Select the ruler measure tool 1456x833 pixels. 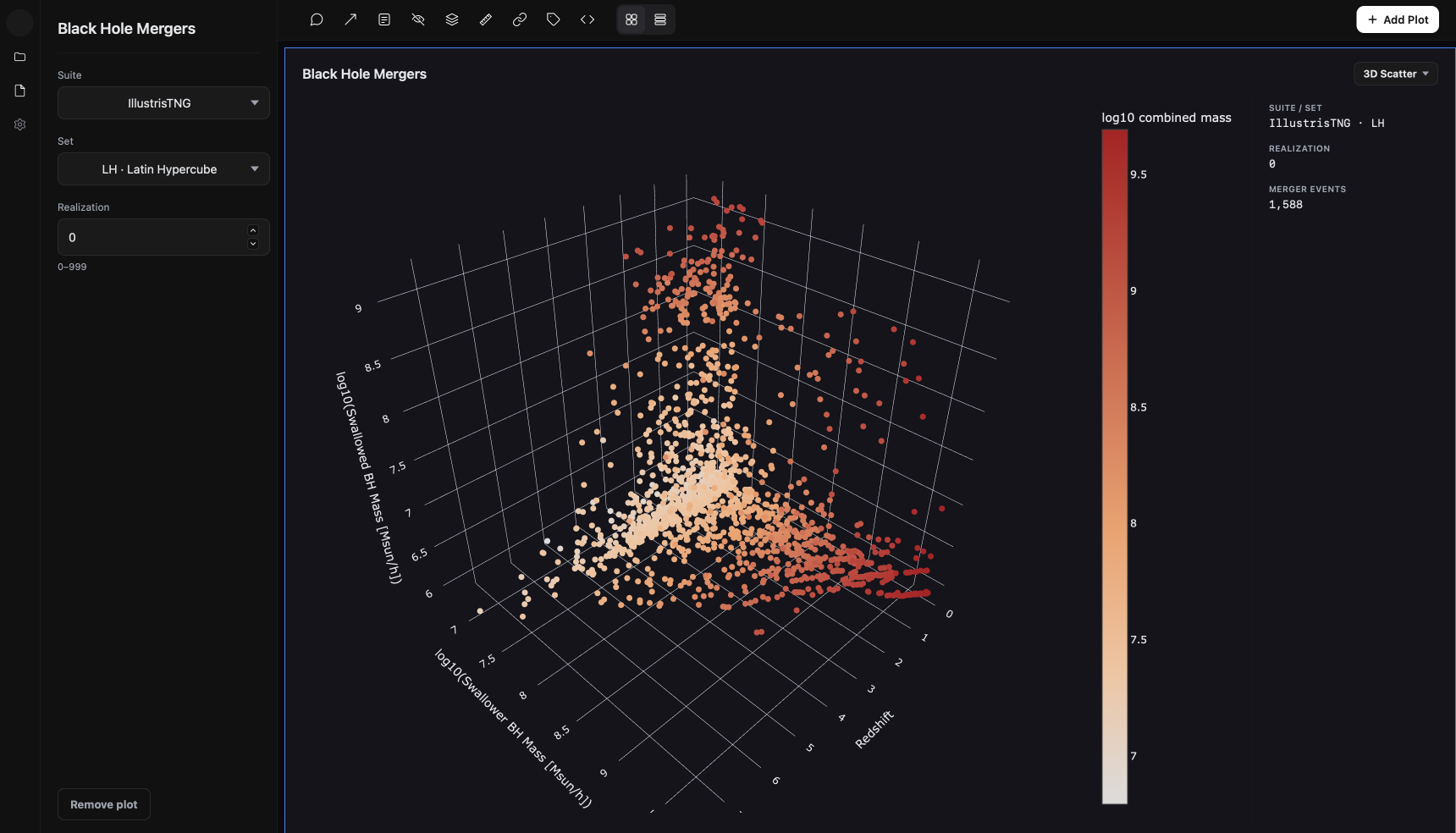(x=486, y=19)
